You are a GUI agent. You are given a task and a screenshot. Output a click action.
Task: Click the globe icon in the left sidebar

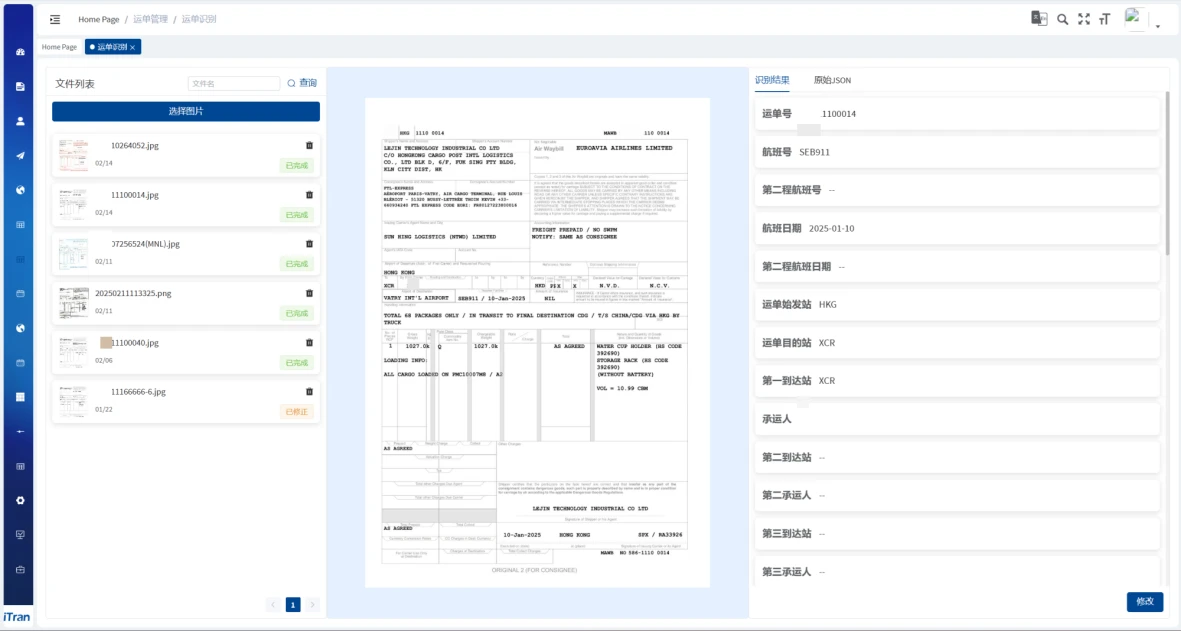click(x=18, y=190)
